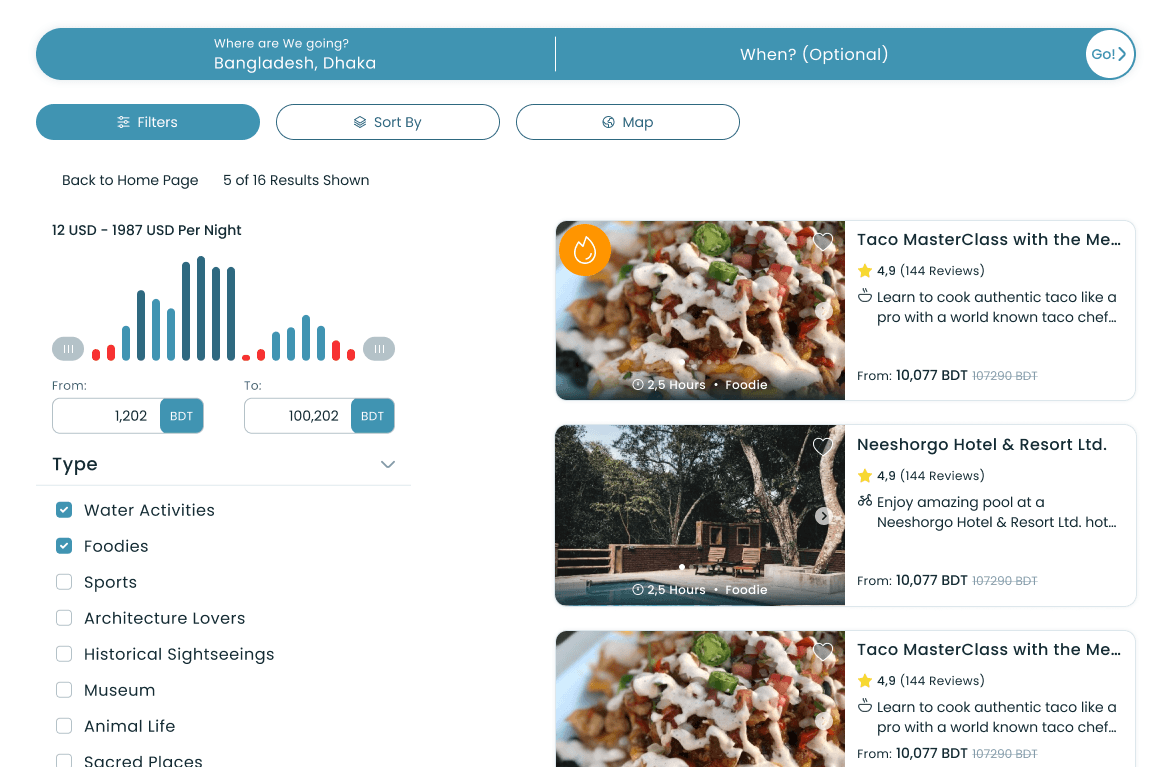Click the yellow star on Neeshorgo rating
The height and width of the screenshot is (767, 1172).
(x=865, y=475)
